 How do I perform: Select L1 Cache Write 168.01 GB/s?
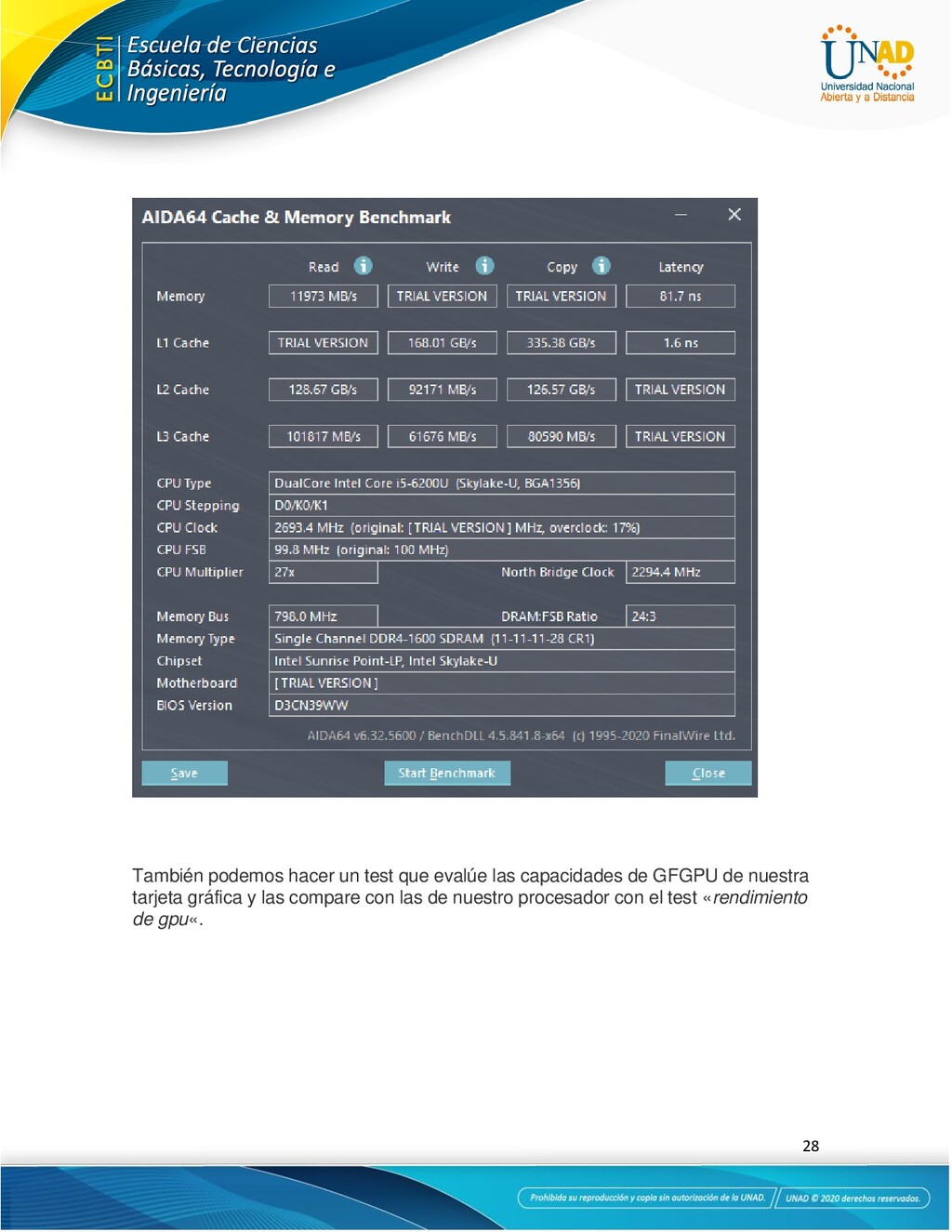coord(442,342)
